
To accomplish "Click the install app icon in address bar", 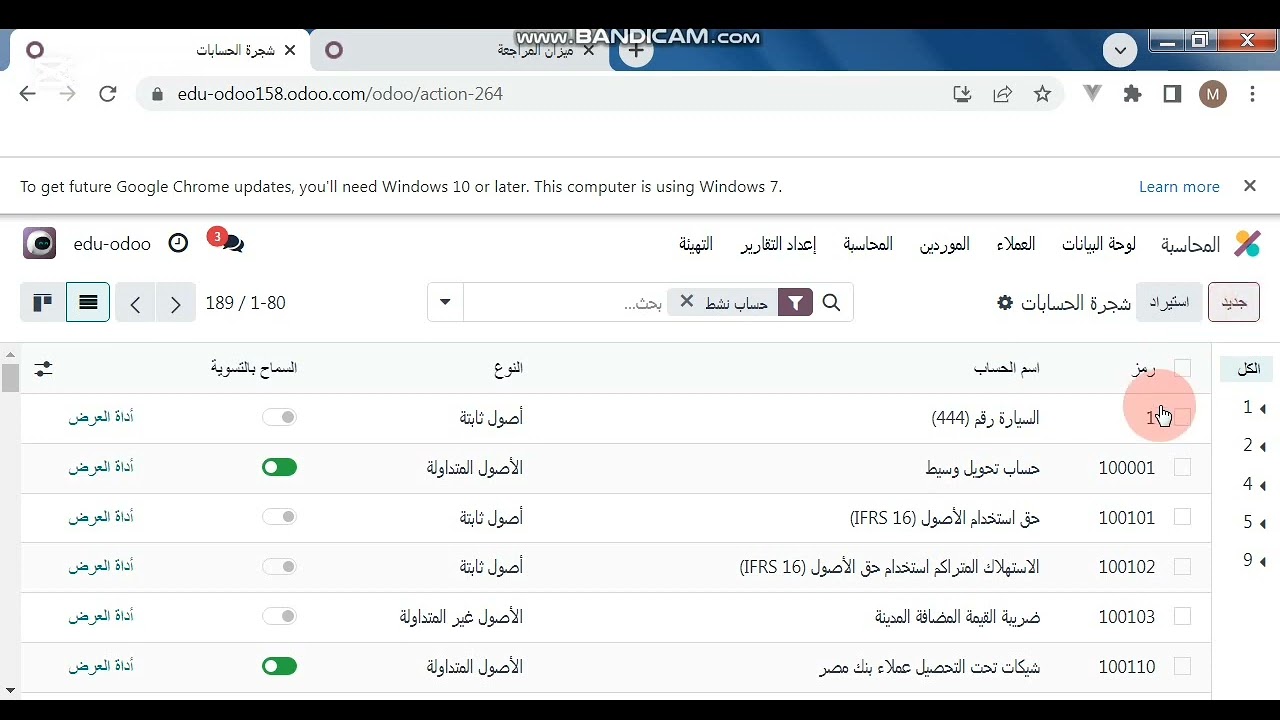I will (962, 94).
